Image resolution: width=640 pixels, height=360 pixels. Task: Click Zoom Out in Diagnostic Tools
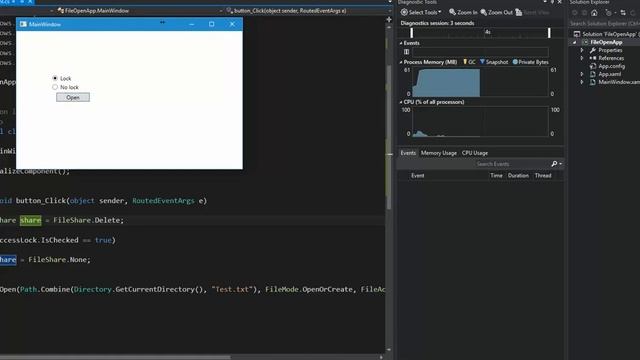pyautogui.click(x=496, y=12)
